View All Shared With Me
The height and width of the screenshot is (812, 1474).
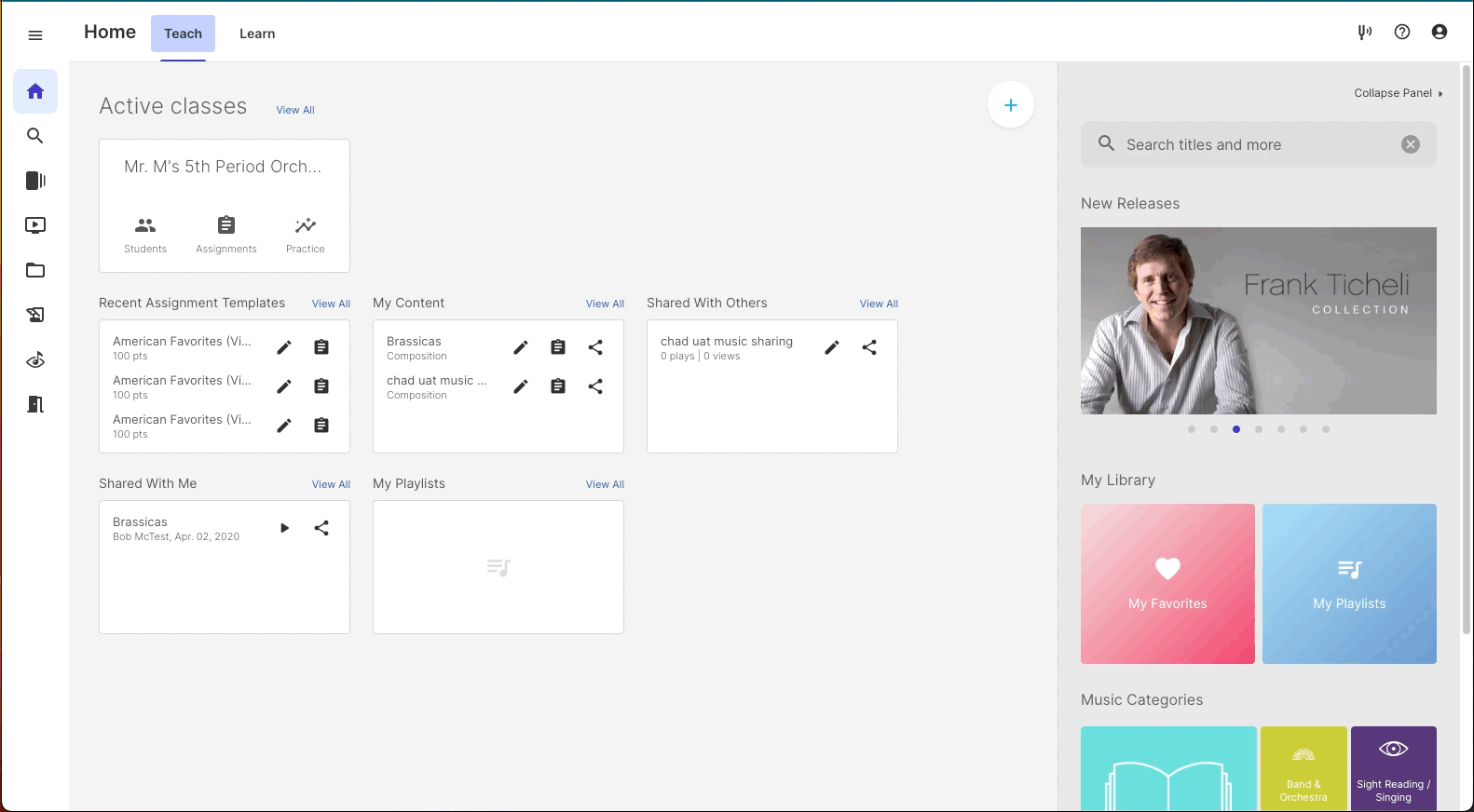click(331, 484)
